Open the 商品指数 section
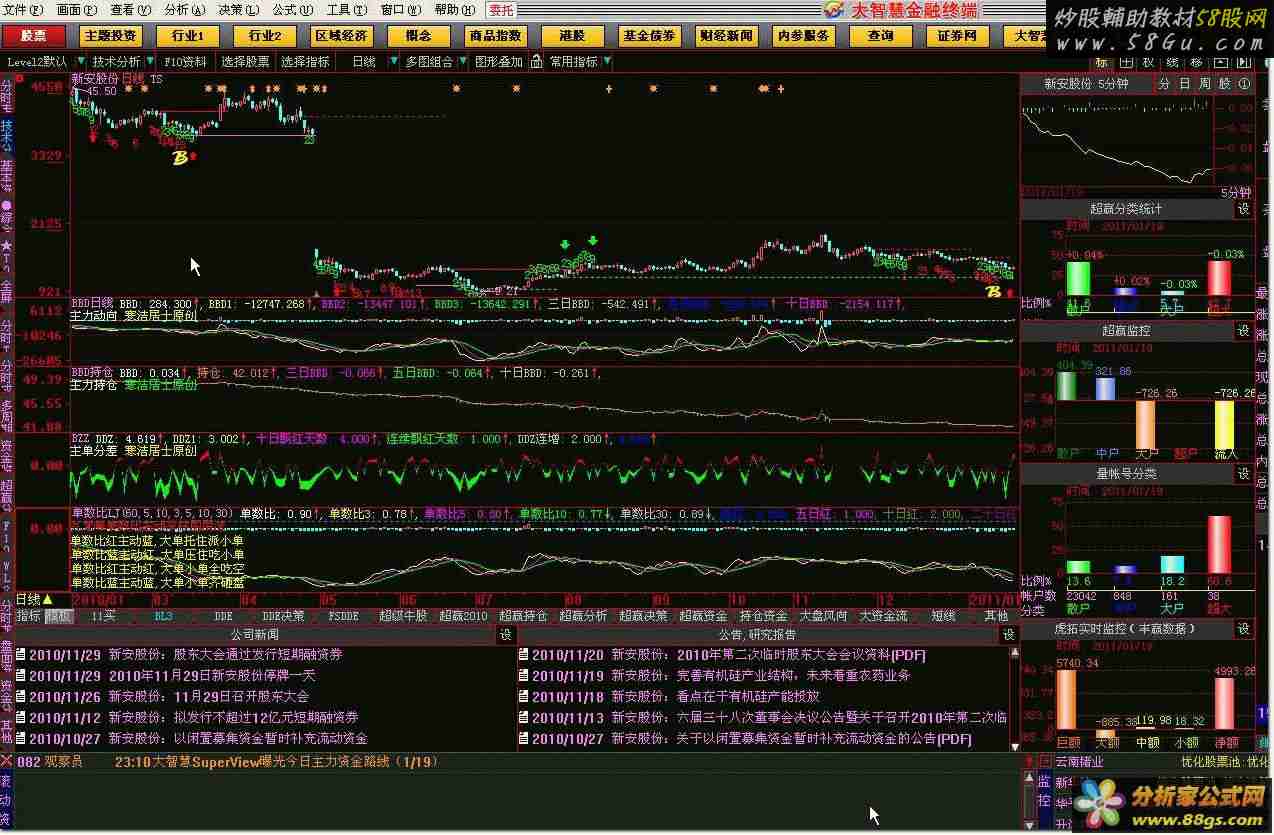This screenshot has height=835, width=1274. (x=495, y=36)
